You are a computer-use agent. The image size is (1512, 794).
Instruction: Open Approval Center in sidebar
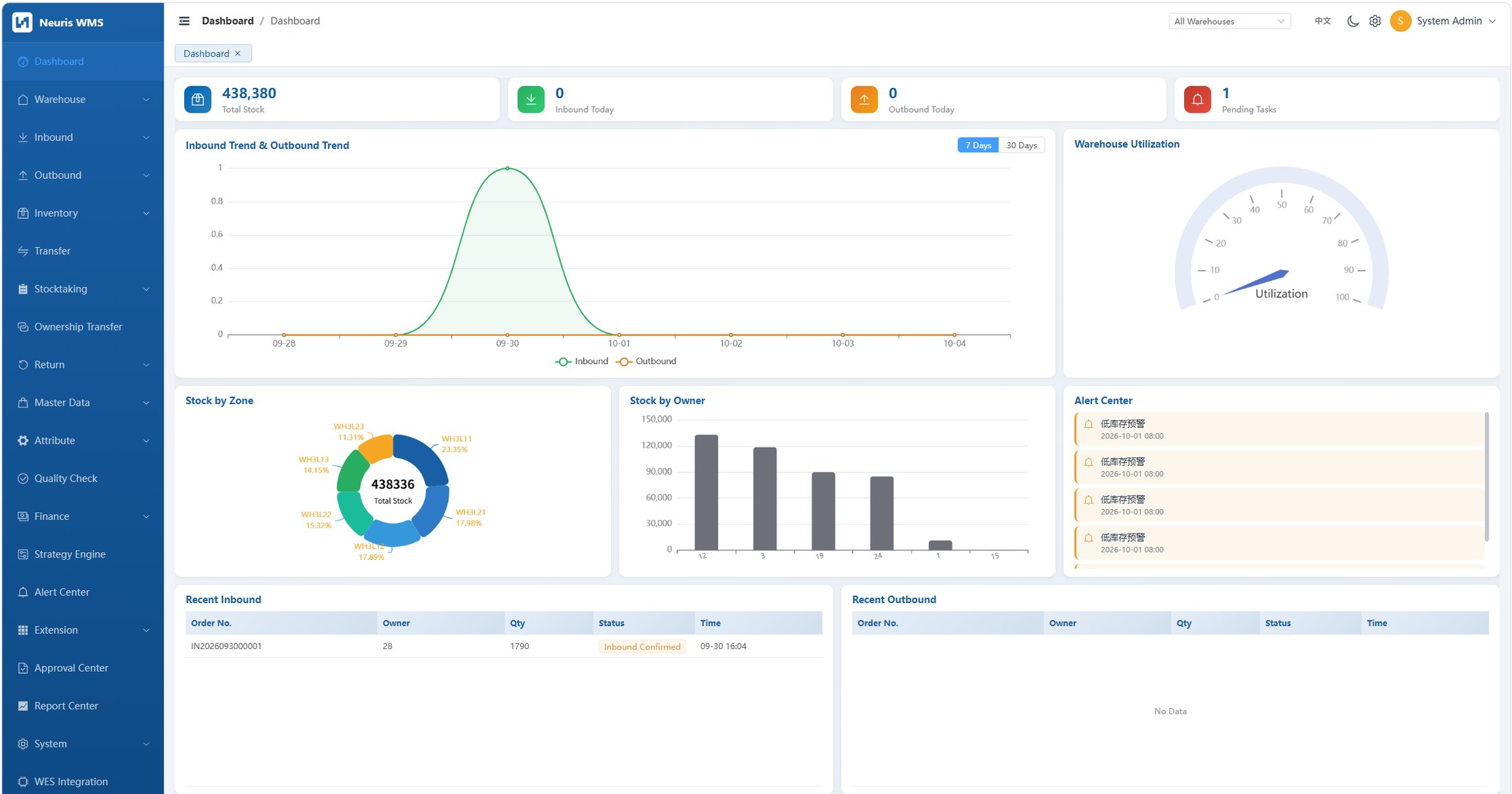coord(82,668)
